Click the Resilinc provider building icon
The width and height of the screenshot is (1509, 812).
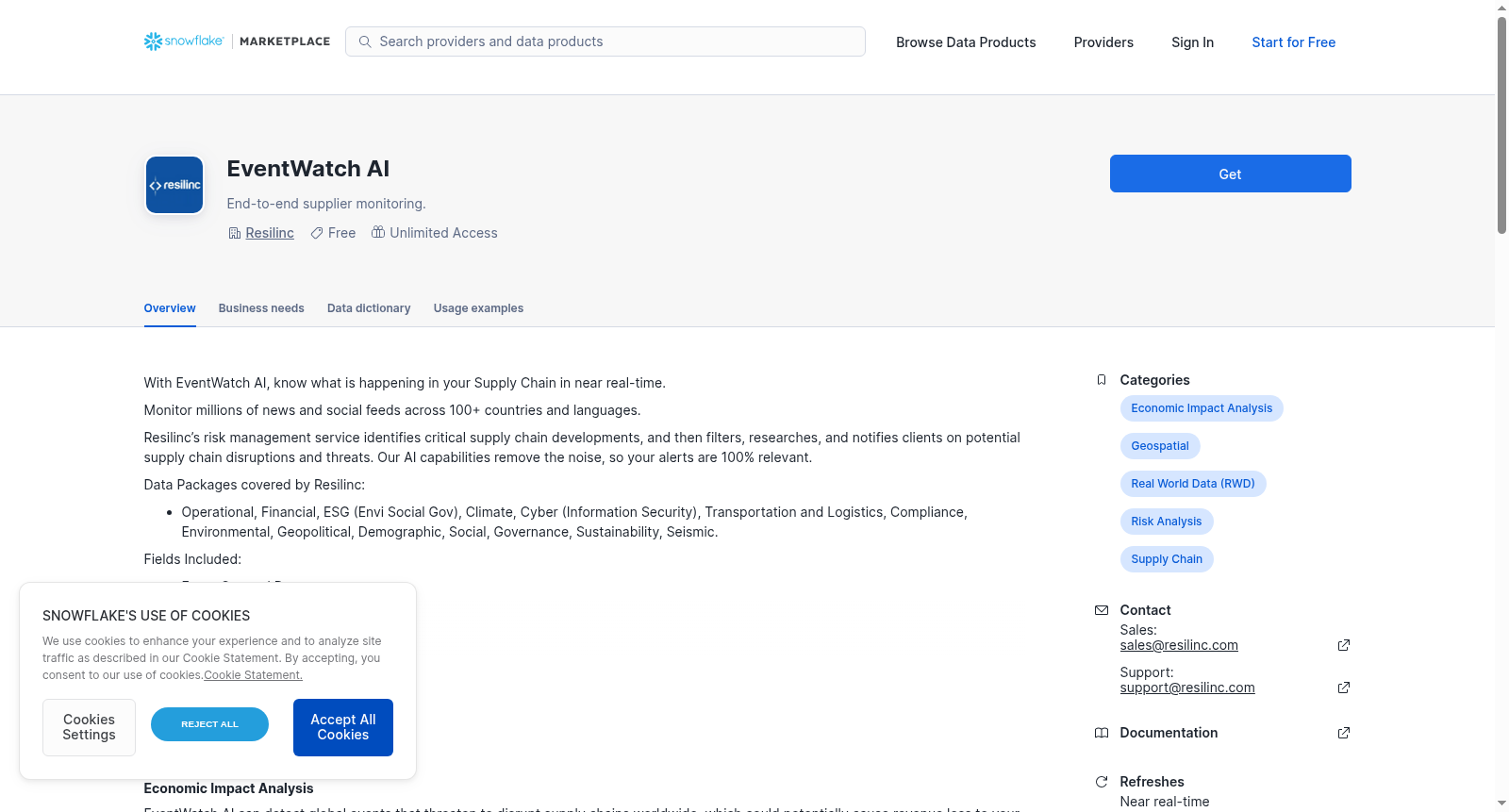point(235,233)
